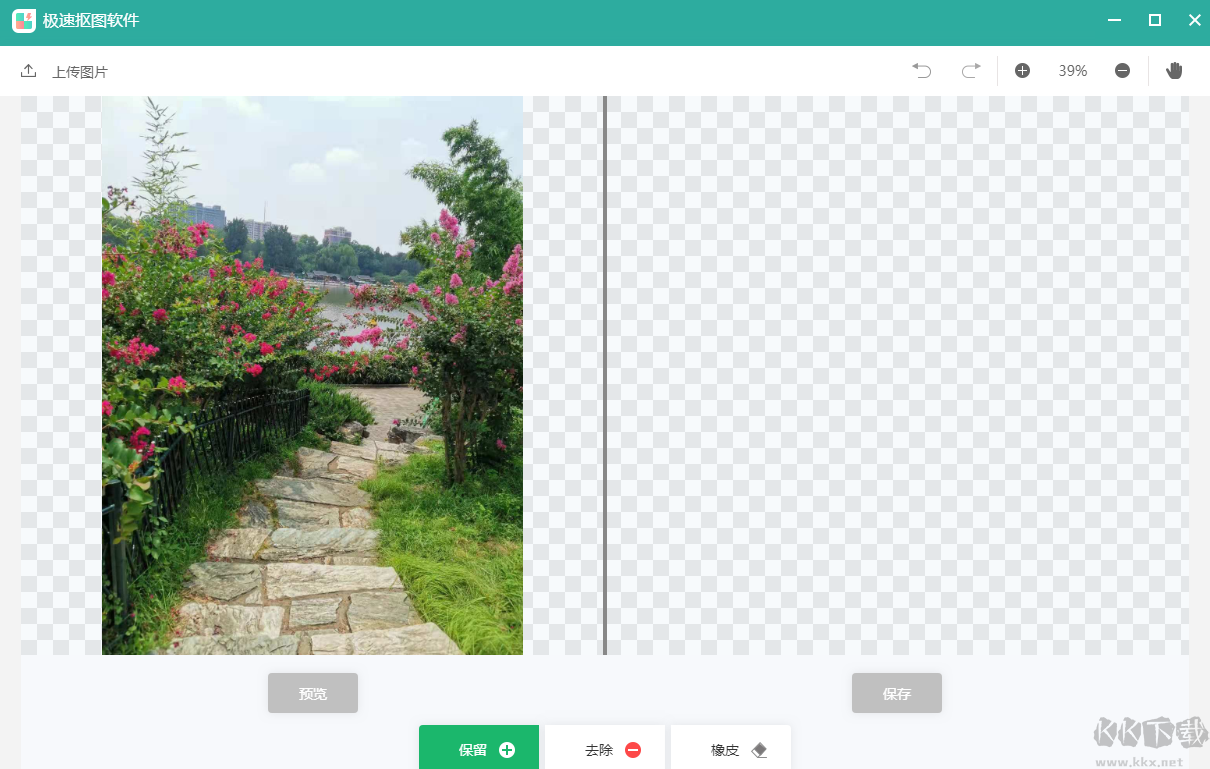Click the vertical divider between the panels
The height and width of the screenshot is (769, 1210).
click(604, 375)
